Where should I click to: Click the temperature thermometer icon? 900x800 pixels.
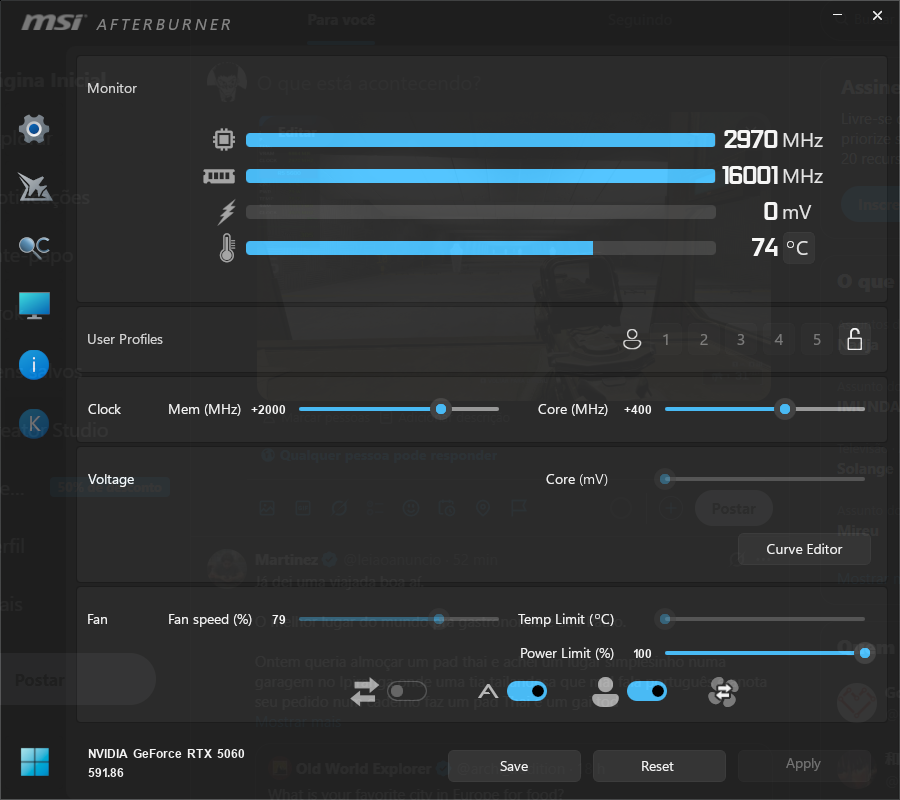(x=227, y=248)
